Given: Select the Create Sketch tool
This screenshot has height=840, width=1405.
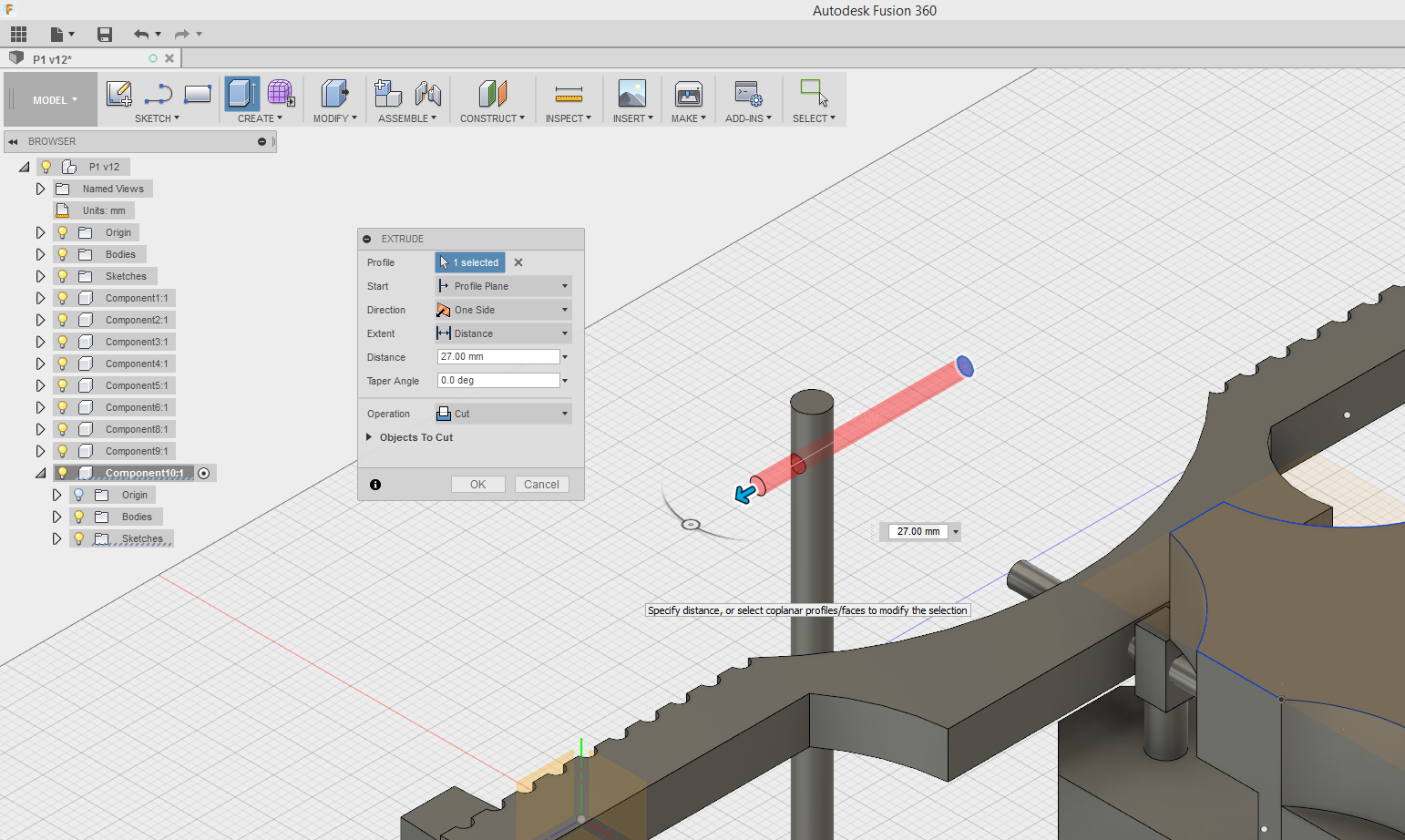Looking at the screenshot, I should [x=118, y=94].
